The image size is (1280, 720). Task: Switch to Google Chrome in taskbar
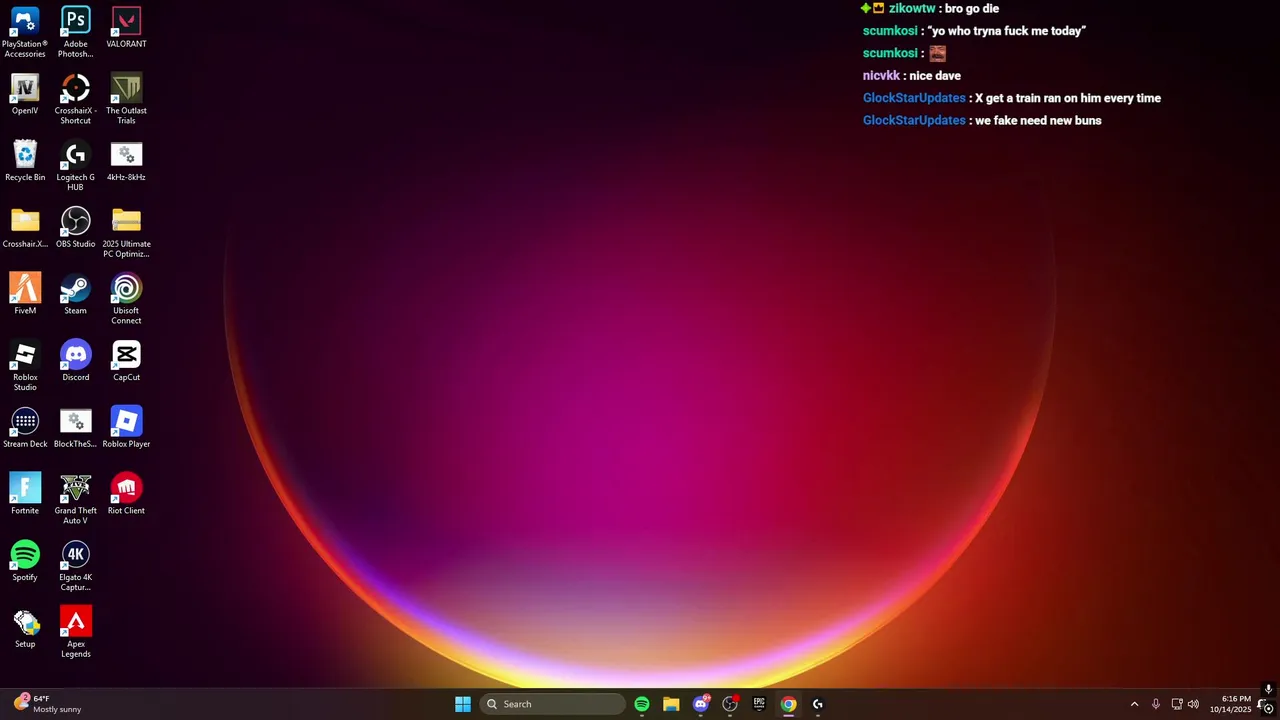pyautogui.click(x=788, y=704)
